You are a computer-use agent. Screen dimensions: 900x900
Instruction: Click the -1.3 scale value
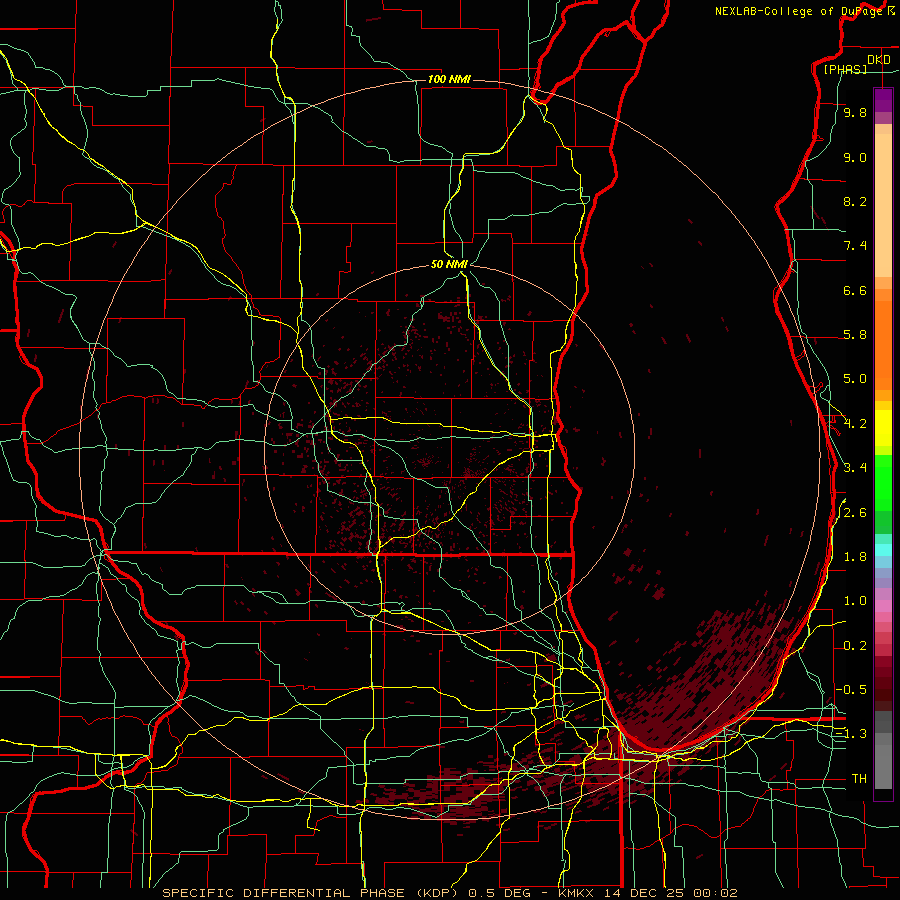[x=851, y=734]
